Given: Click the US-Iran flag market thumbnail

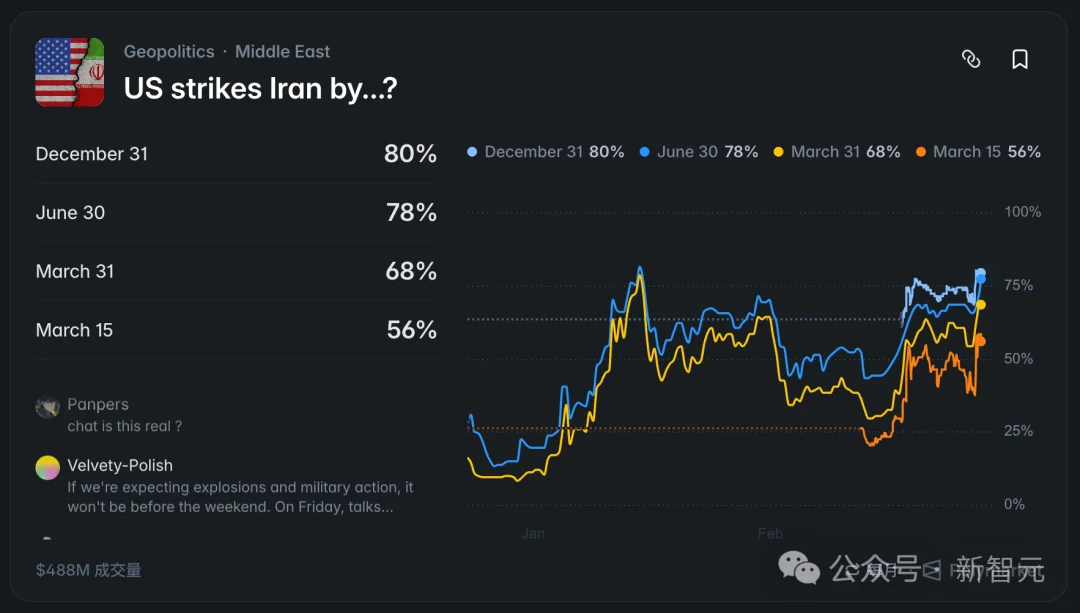Looking at the screenshot, I should click(x=70, y=72).
